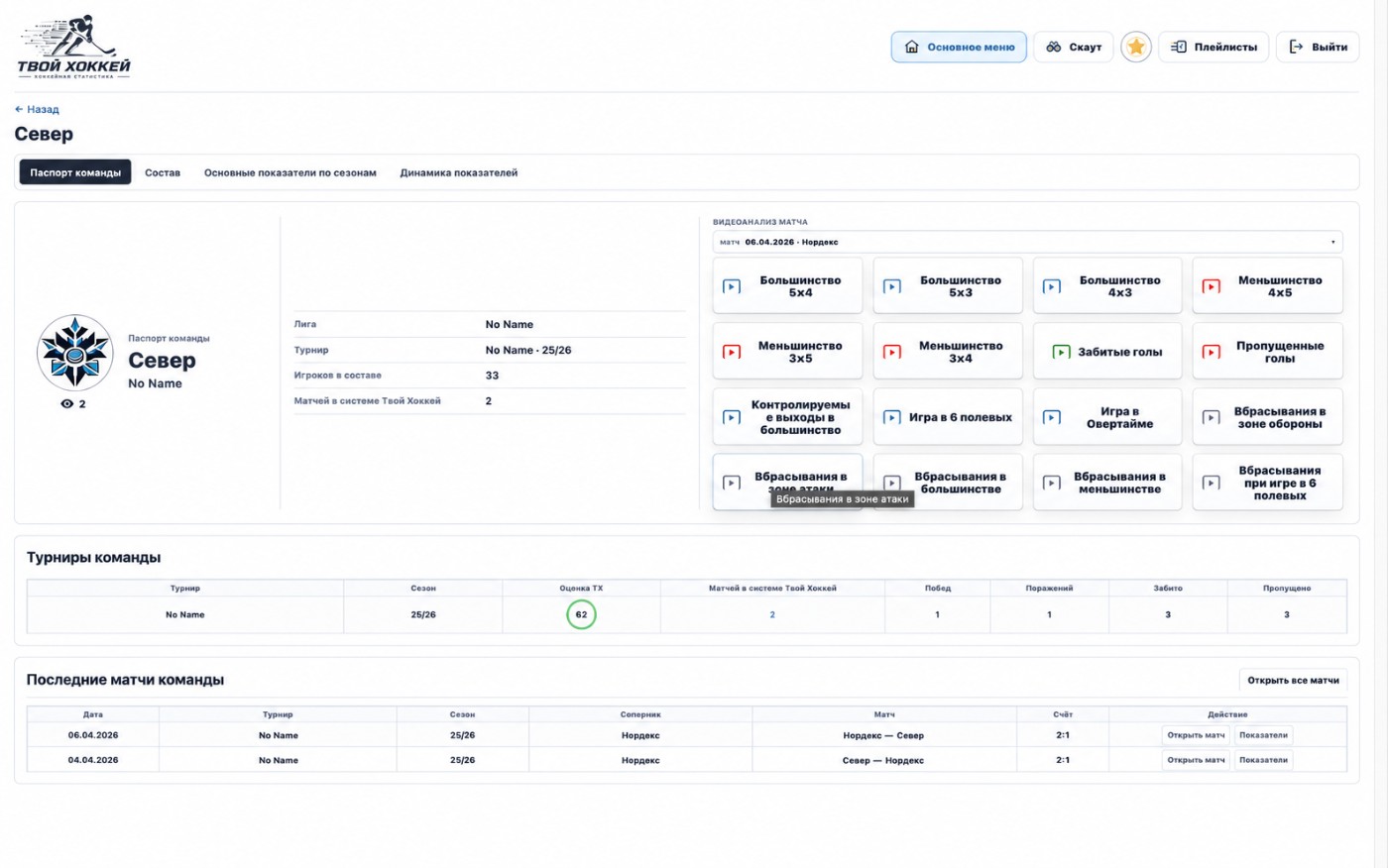Screen dimensions: 1388x868
Task: Log out with Выйти button
Action: coord(1317,47)
